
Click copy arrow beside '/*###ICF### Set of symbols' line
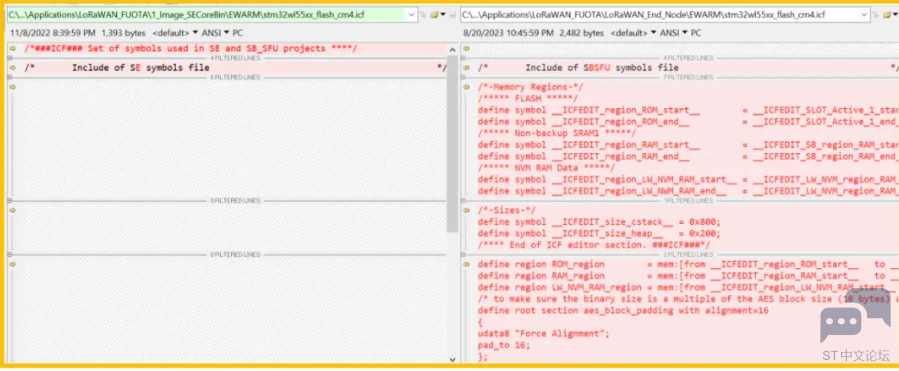pyautogui.click(x=13, y=49)
